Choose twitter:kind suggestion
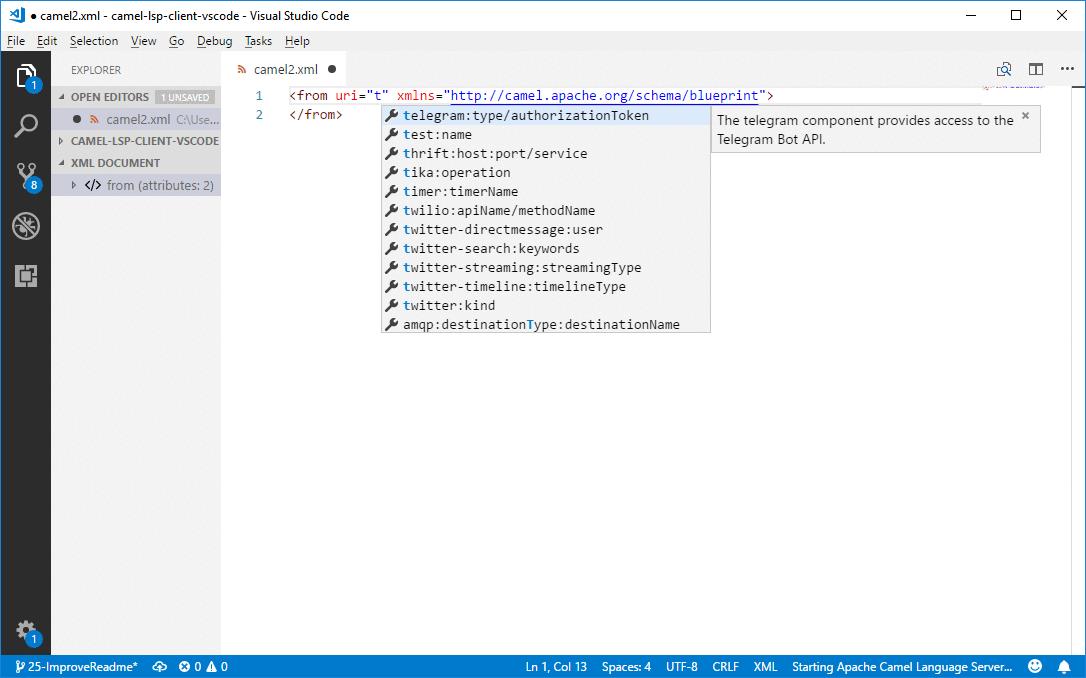The image size is (1086, 678). point(546,305)
